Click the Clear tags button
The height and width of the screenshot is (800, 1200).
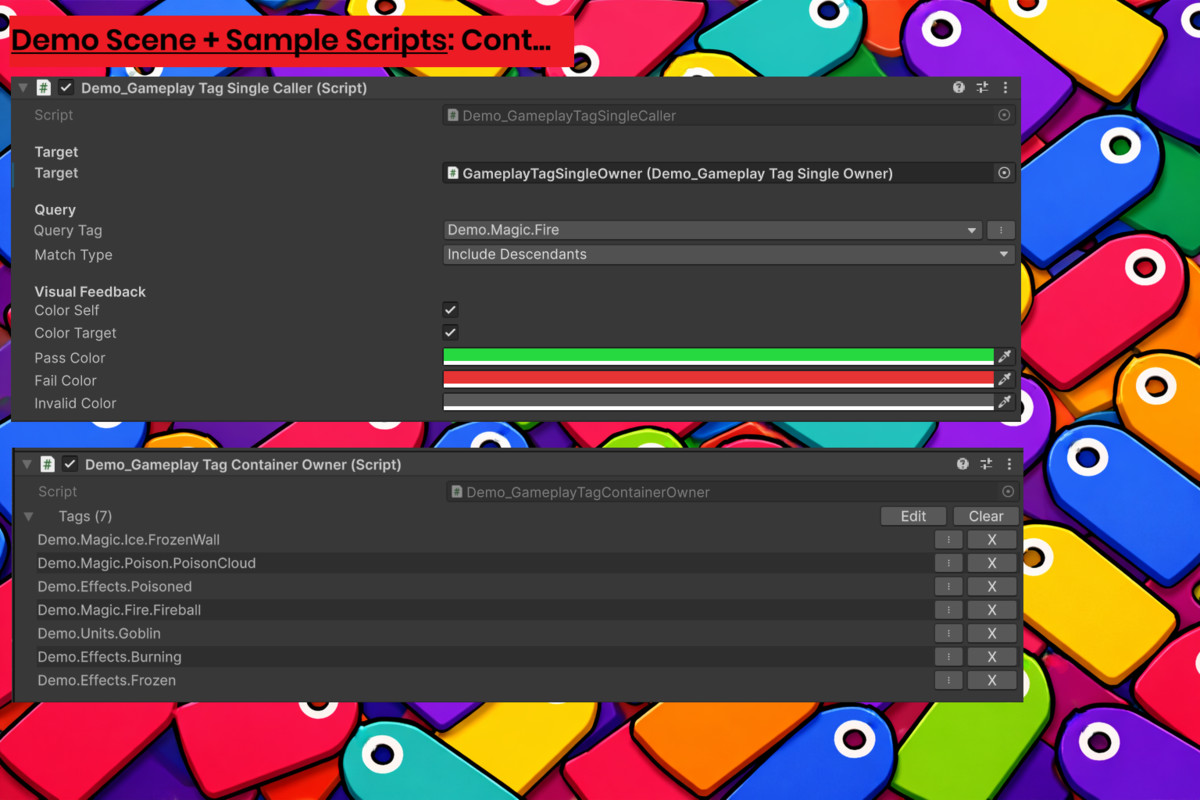coord(985,516)
